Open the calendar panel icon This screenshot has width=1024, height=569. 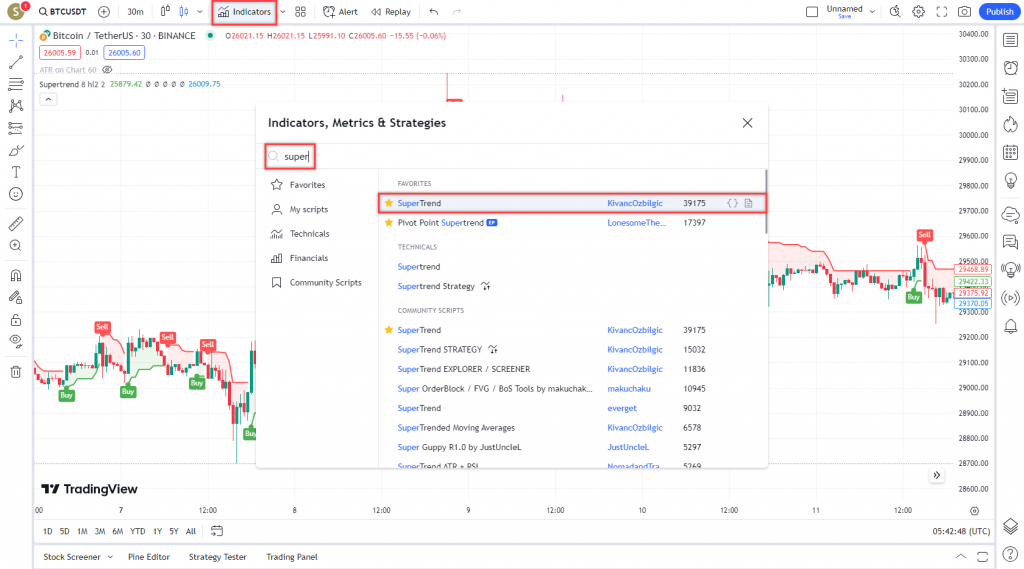tap(1010, 152)
